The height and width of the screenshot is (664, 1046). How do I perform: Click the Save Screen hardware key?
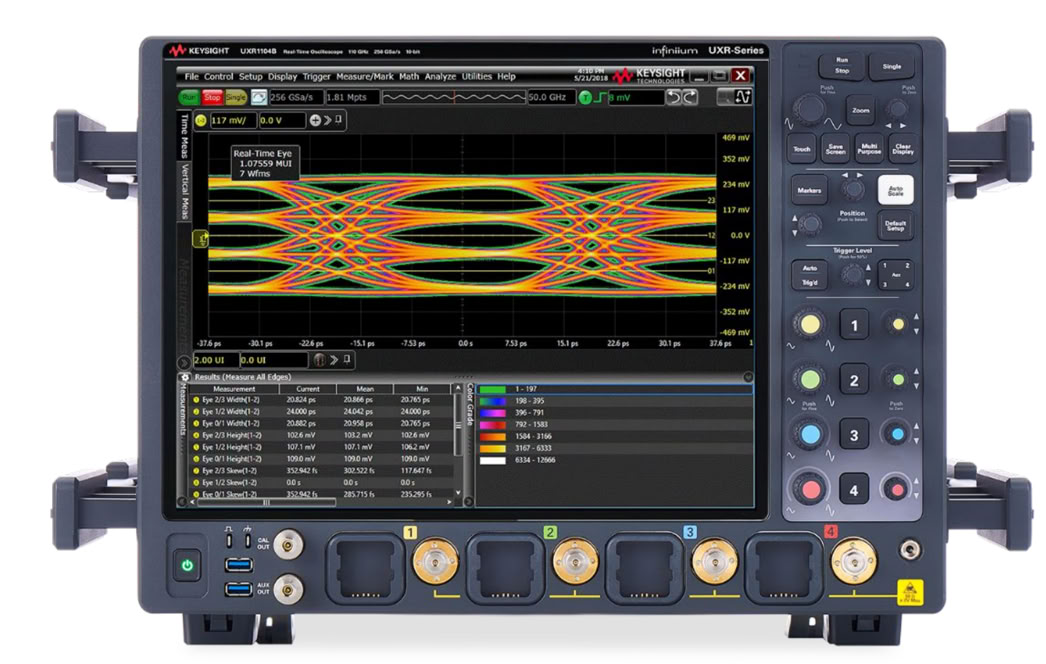point(835,148)
